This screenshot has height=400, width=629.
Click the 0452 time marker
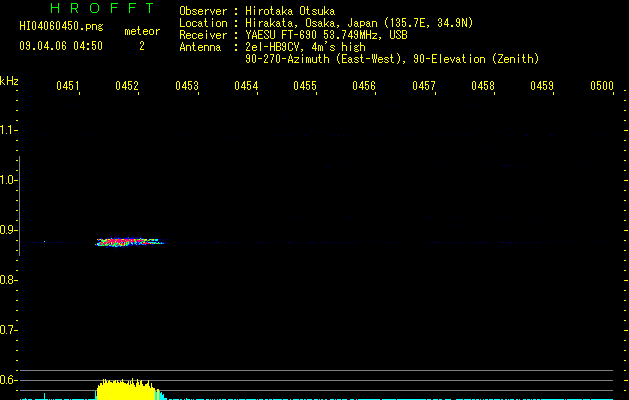[x=127, y=86]
